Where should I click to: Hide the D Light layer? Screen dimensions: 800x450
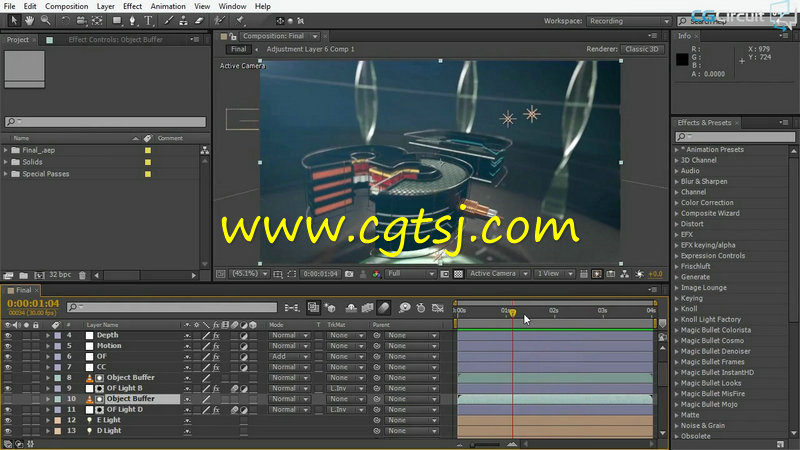click(8, 431)
